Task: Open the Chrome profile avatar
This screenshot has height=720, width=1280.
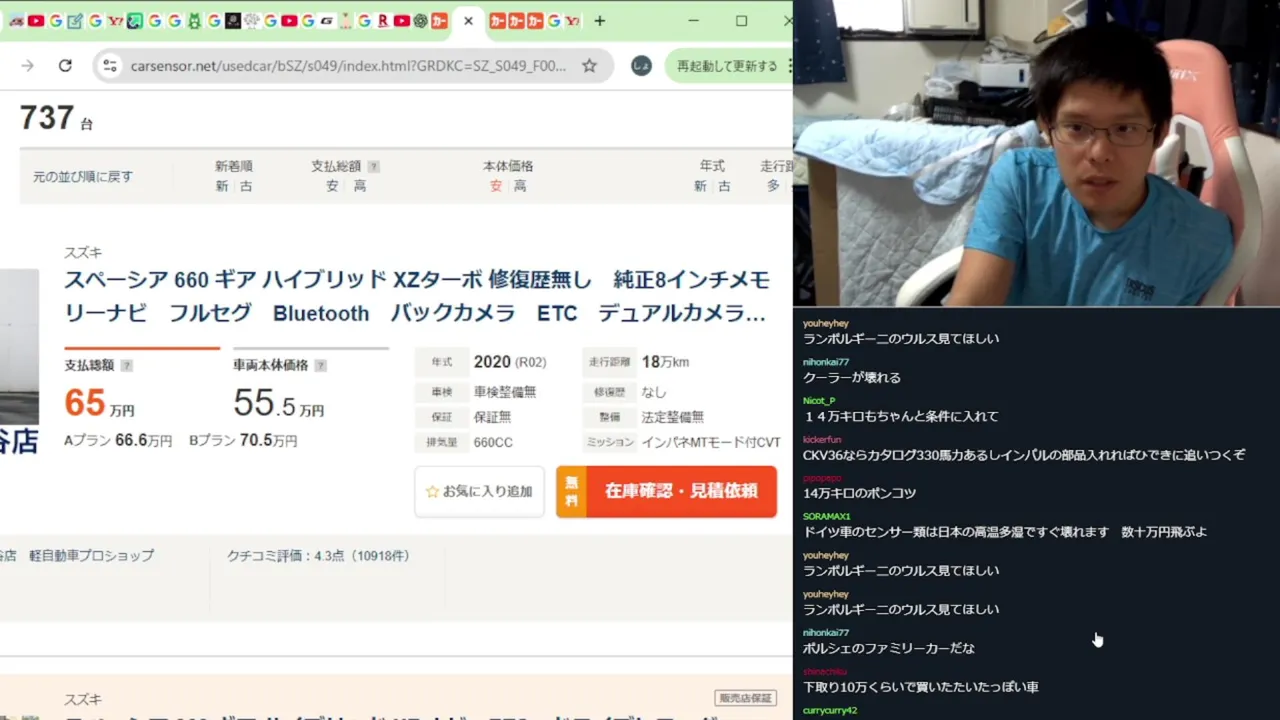Action: (x=641, y=66)
